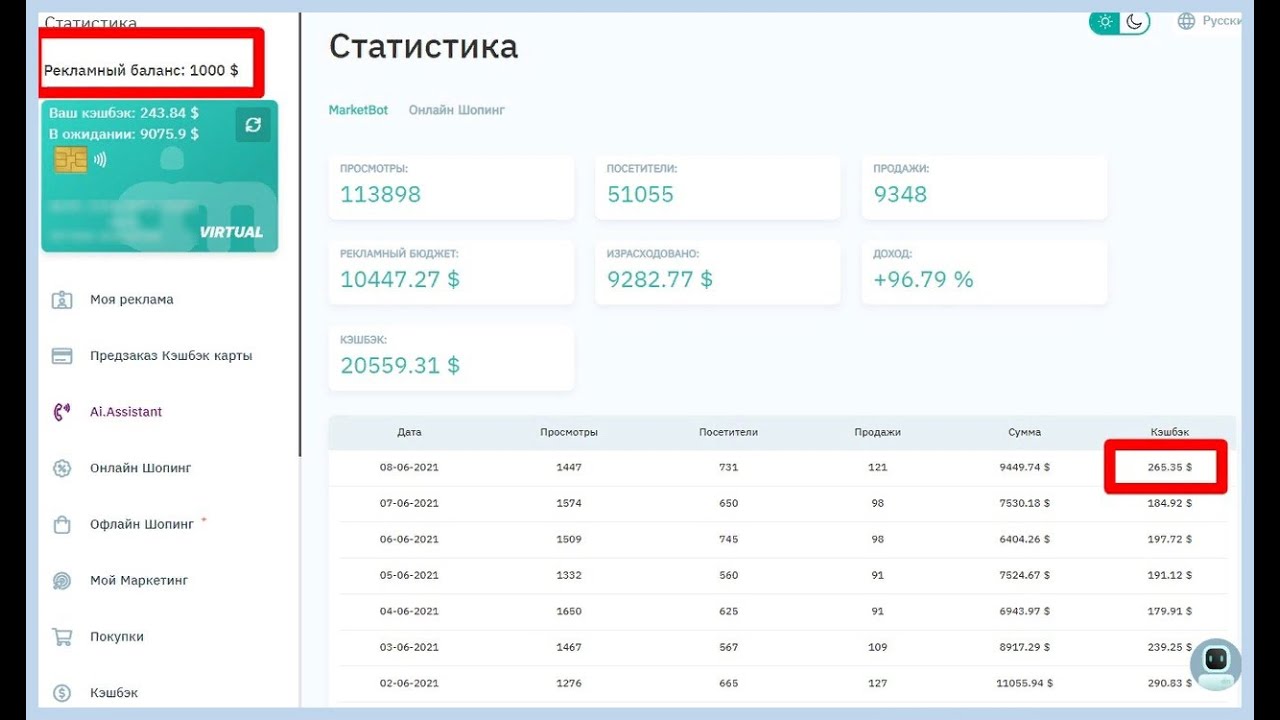Click the Моя реклама sidebar icon

tap(62, 299)
